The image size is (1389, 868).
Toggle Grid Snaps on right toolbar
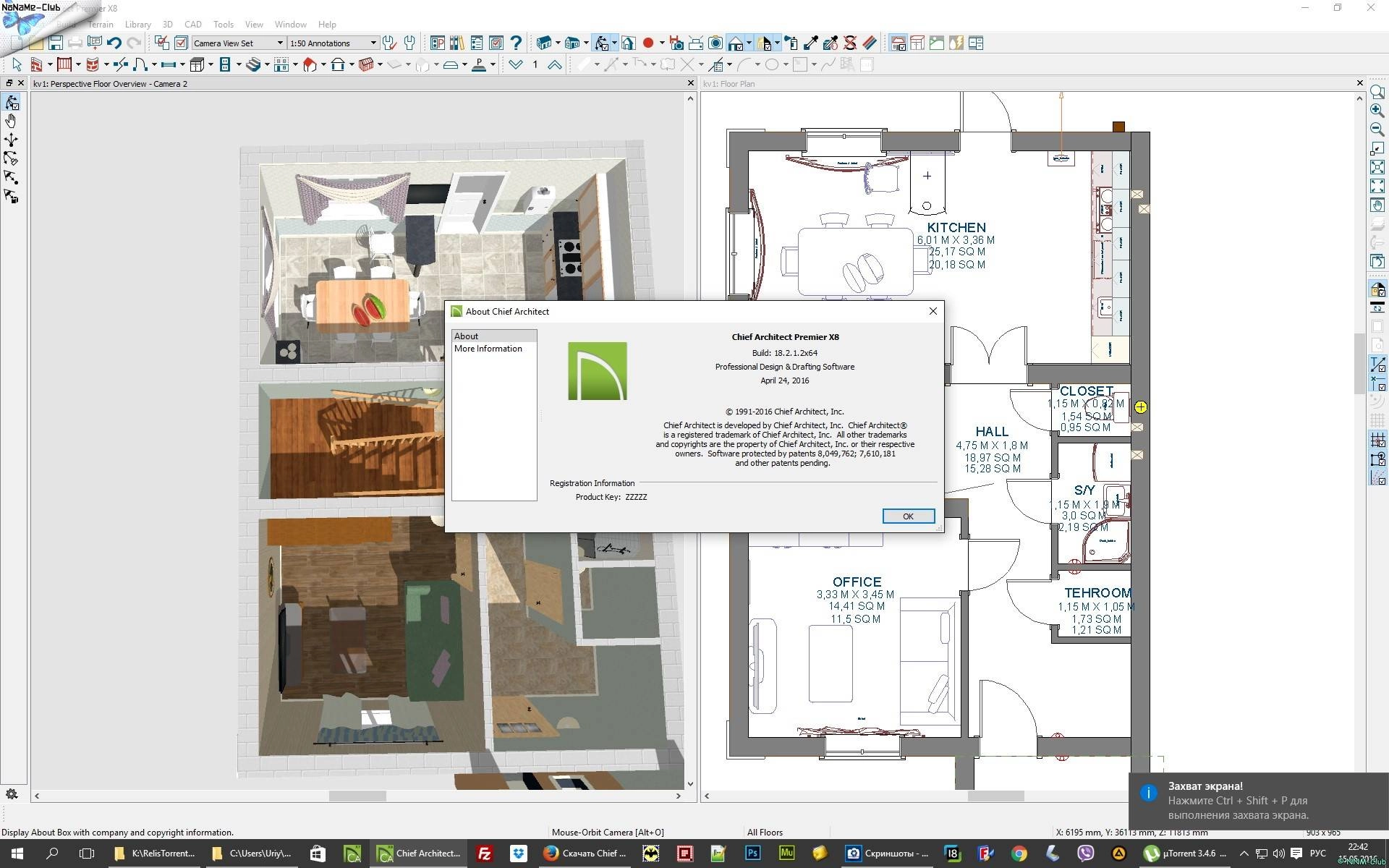pos(1377,440)
